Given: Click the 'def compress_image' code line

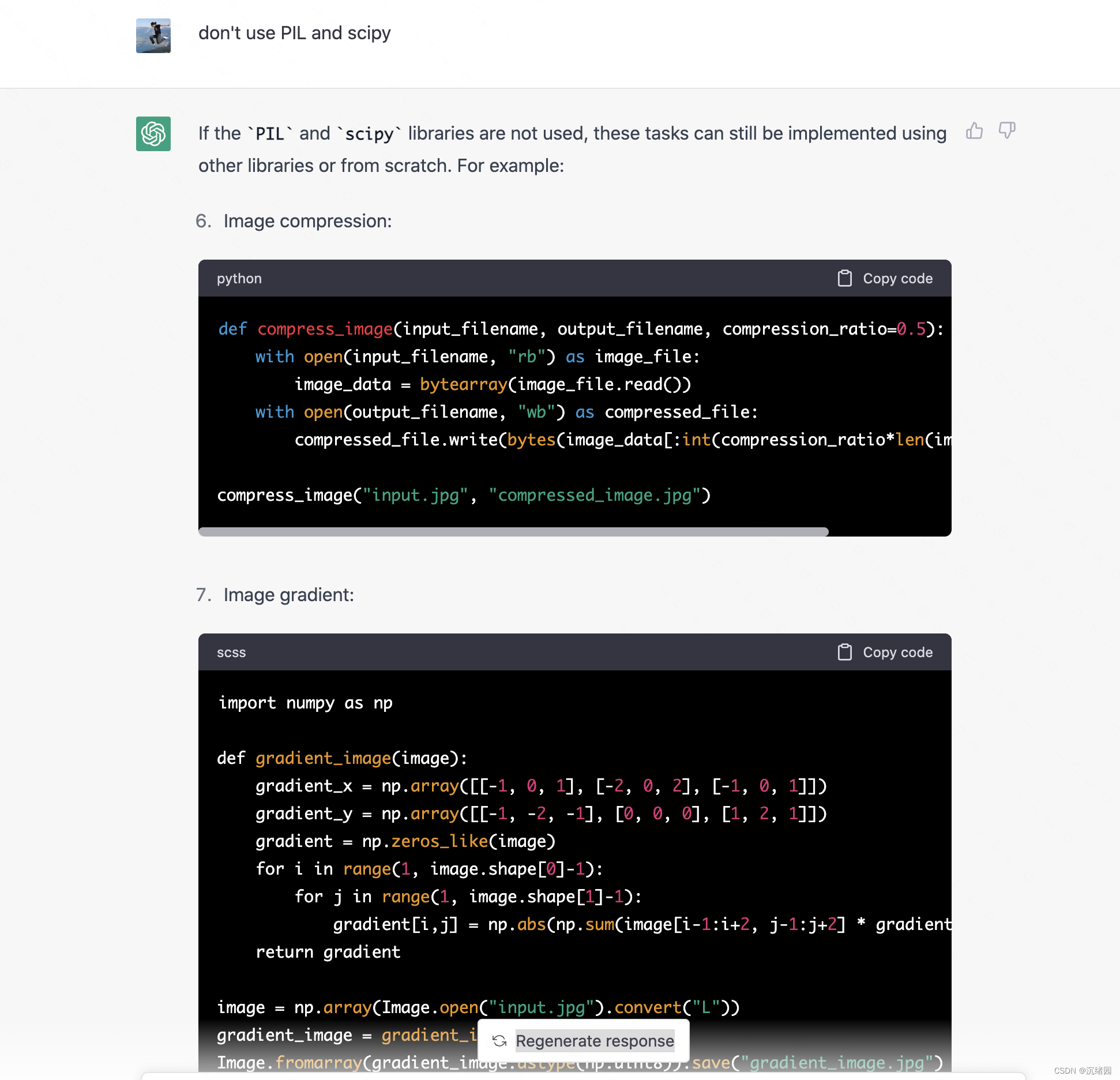Looking at the screenshot, I should tap(581, 329).
